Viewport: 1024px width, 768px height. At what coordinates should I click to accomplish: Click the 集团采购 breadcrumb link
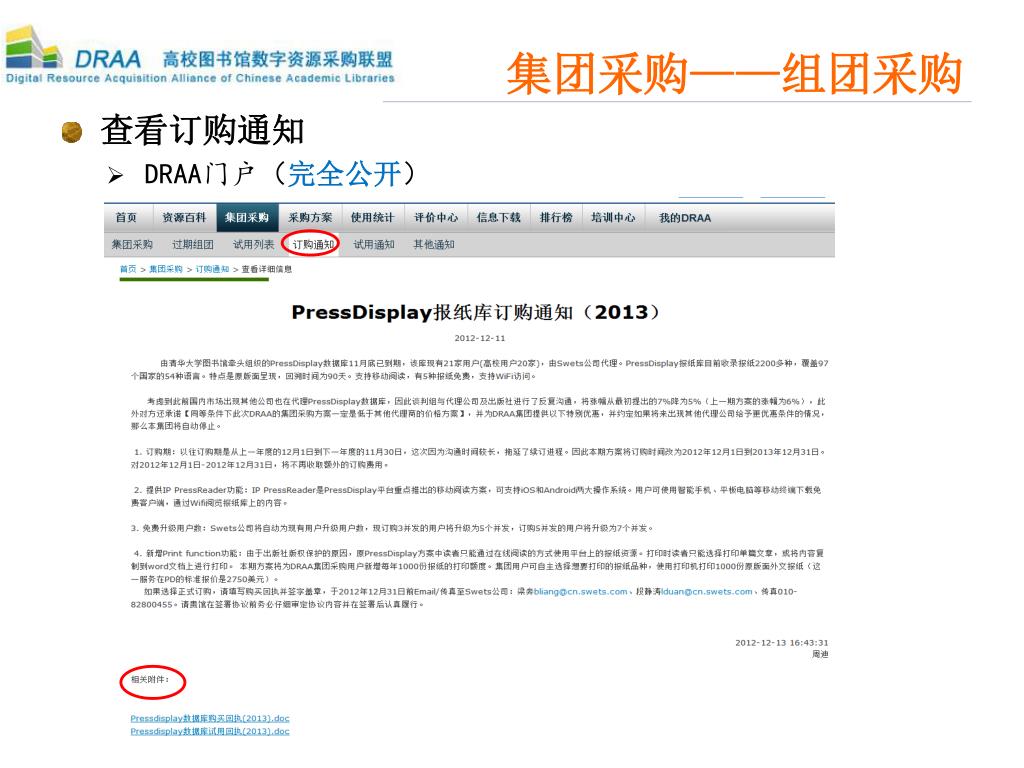[x=166, y=269]
